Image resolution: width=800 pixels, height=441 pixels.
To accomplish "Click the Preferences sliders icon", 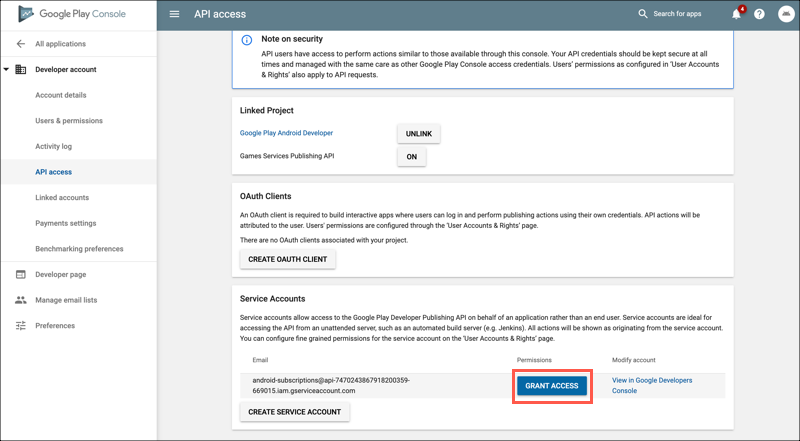I will pos(21,326).
